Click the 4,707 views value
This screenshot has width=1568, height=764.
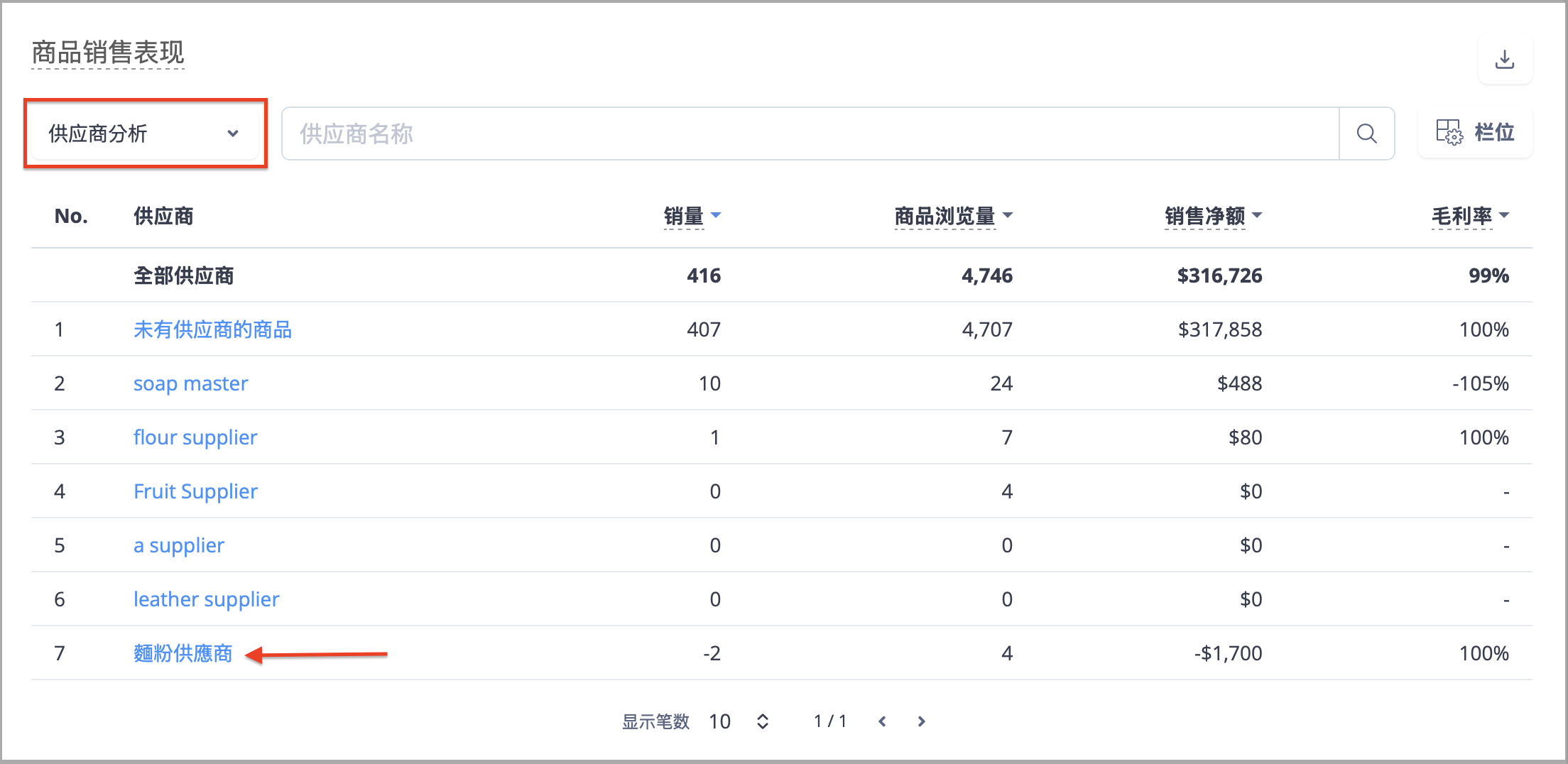987,329
